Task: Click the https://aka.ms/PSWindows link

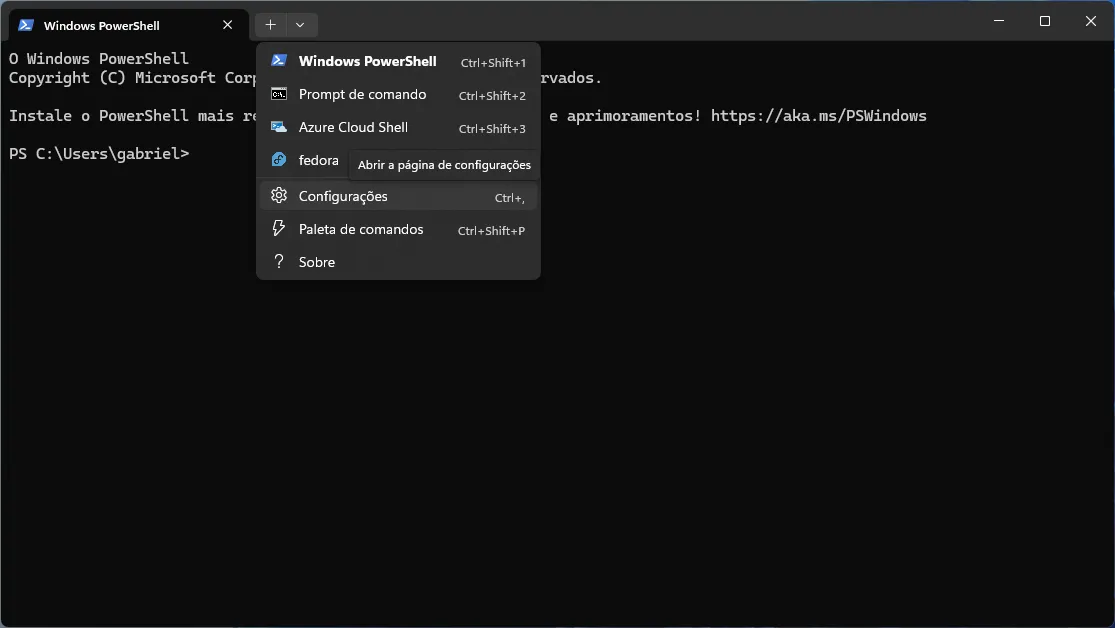Action: pos(818,115)
